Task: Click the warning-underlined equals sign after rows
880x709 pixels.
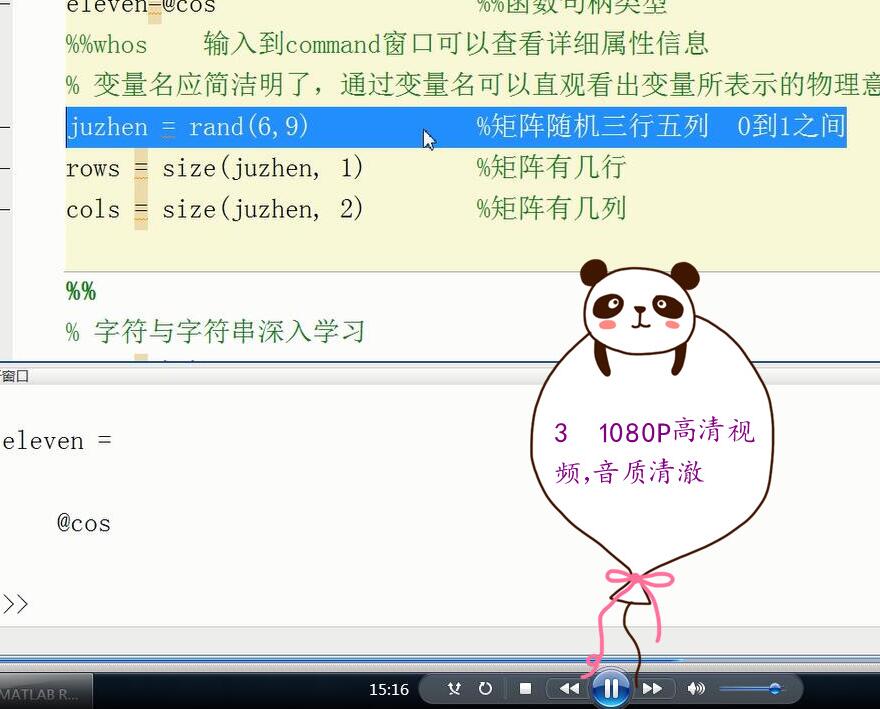Action: pos(141,169)
